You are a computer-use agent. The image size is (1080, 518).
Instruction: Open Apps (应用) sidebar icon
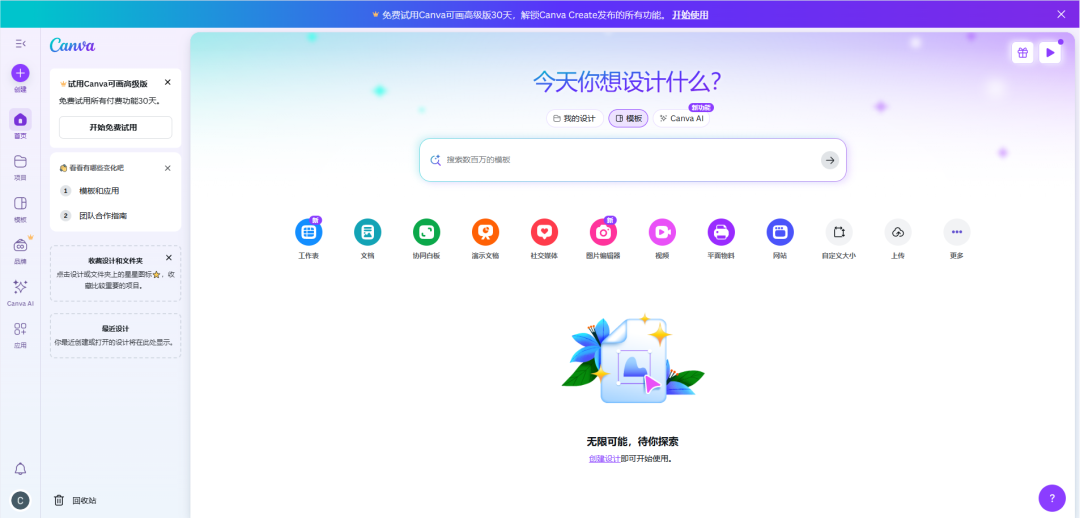click(x=20, y=329)
